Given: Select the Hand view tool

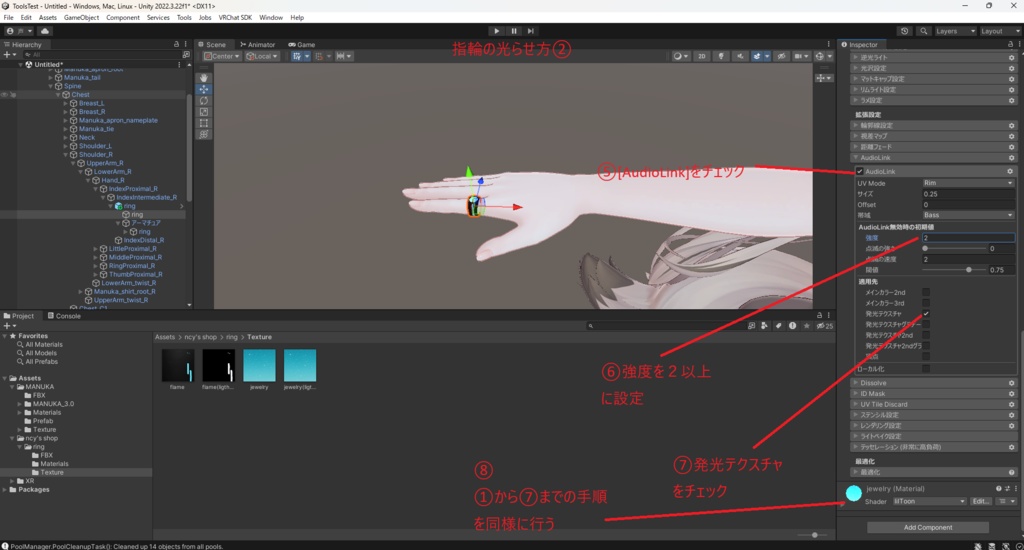Looking at the screenshot, I should click(x=204, y=78).
